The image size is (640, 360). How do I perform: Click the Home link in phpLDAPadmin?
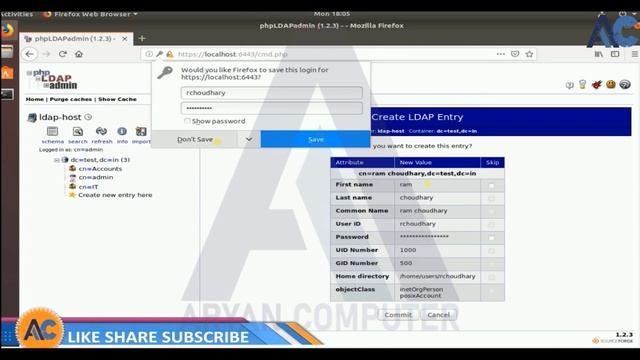(35, 99)
